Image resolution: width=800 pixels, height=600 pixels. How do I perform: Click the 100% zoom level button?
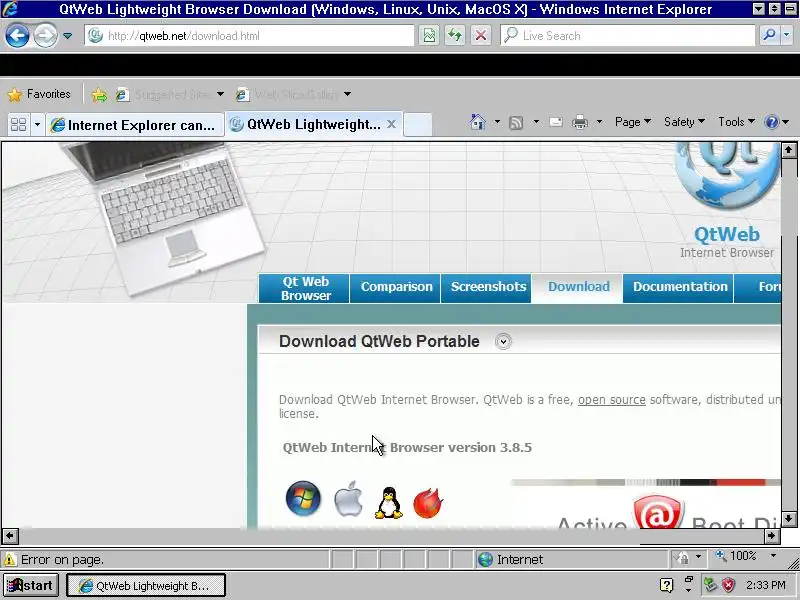pos(737,556)
